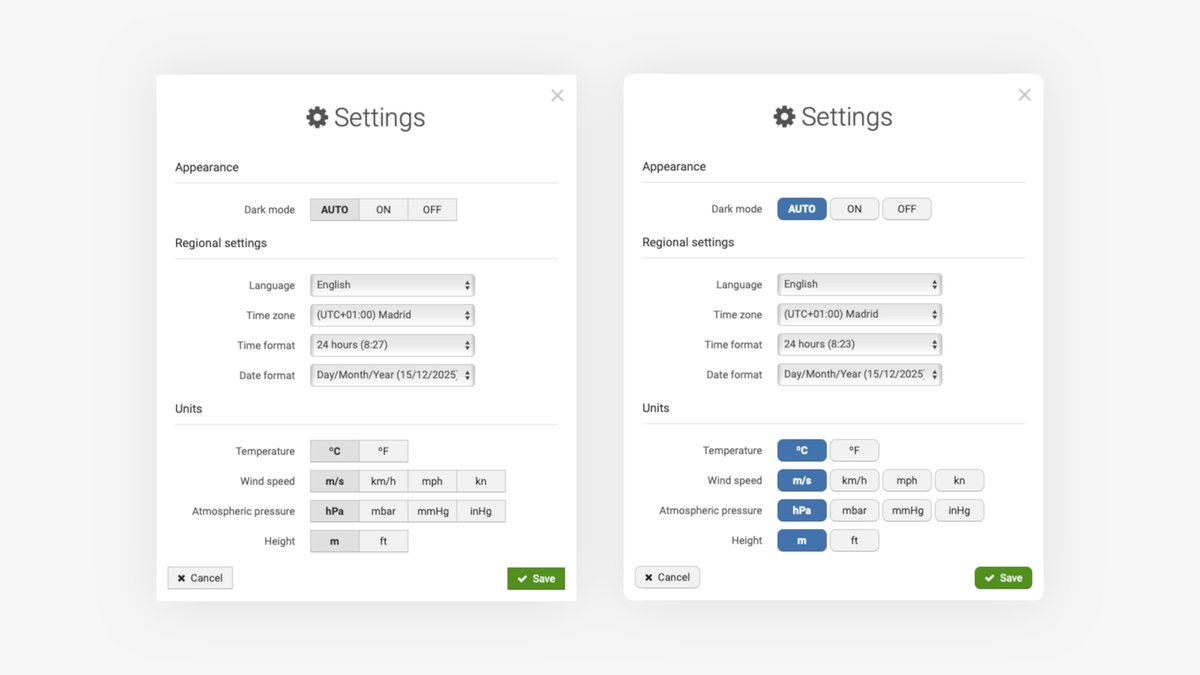Select mbar pressure unit in right dialog
1200x675 pixels.
coord(854,510)
